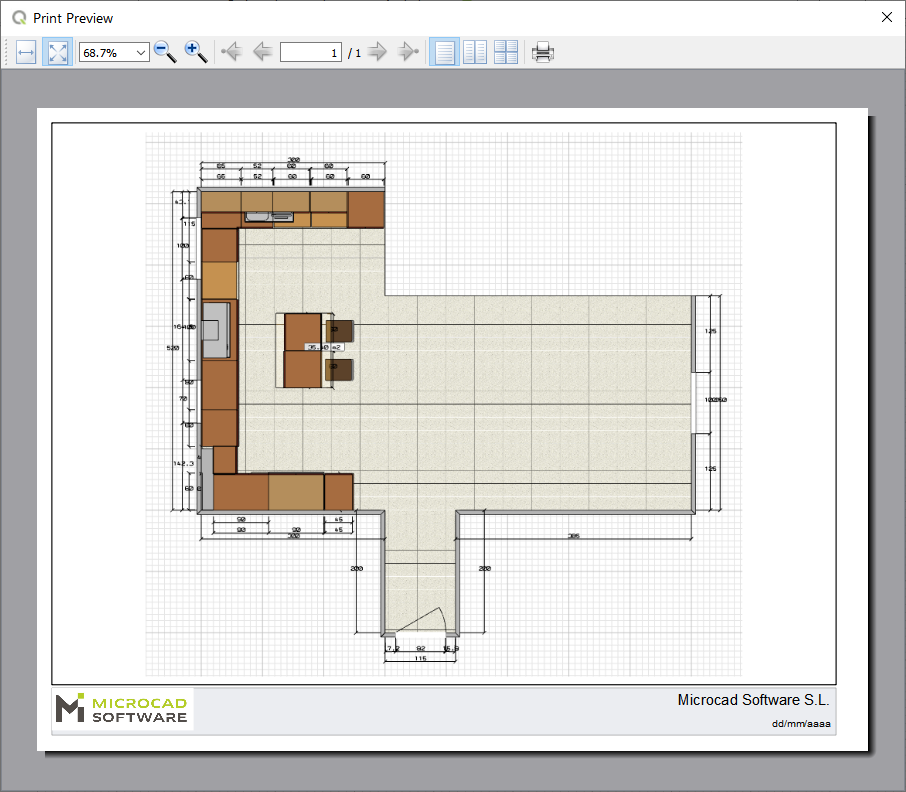The width and height of the screenshot is (906, 792).
Task: Switch to facing pages display mode
Action: [x=475, y=52]
